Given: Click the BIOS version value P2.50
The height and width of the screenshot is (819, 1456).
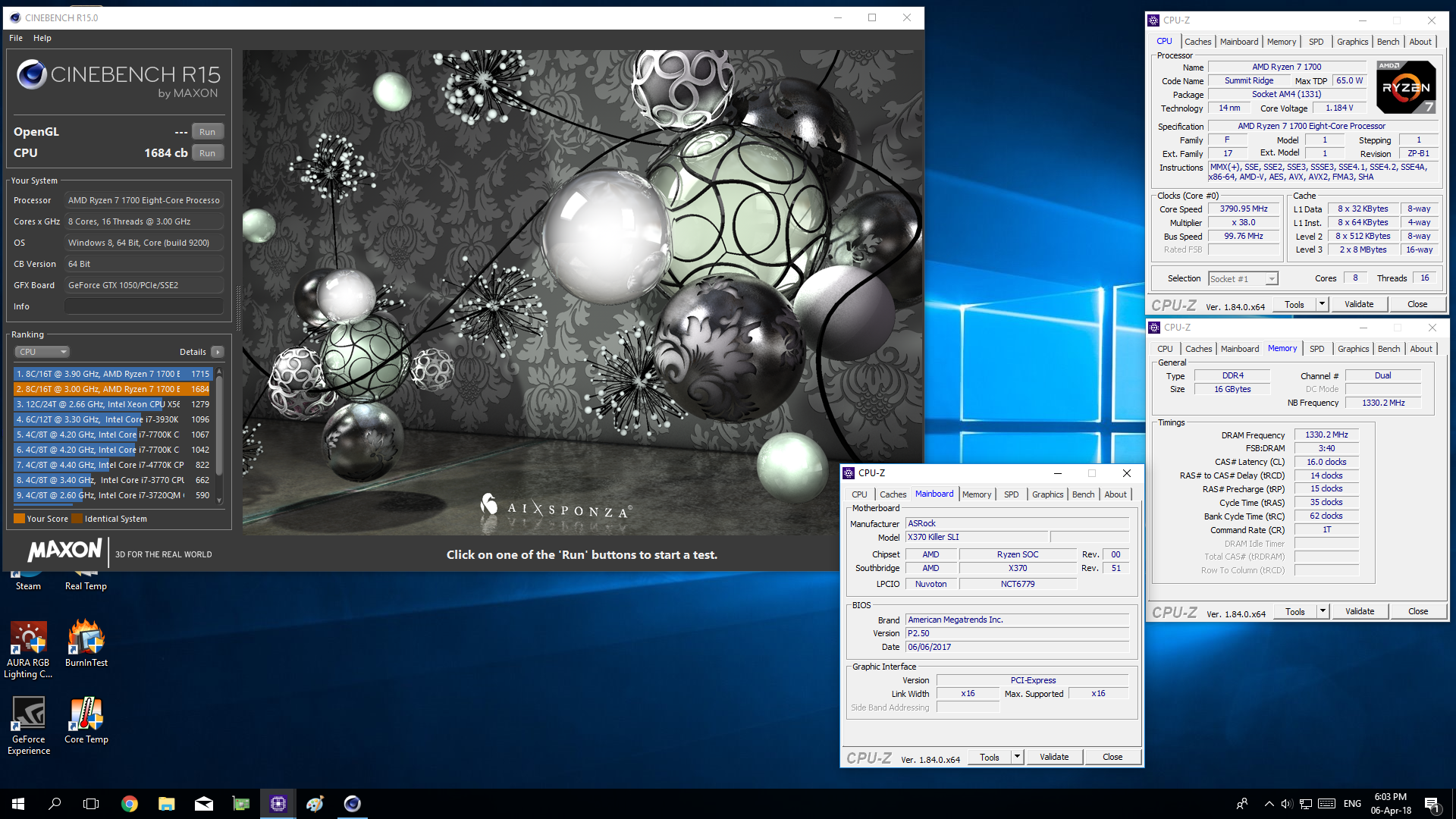Looking at the screenshot, I should (x=1017, y=634).
